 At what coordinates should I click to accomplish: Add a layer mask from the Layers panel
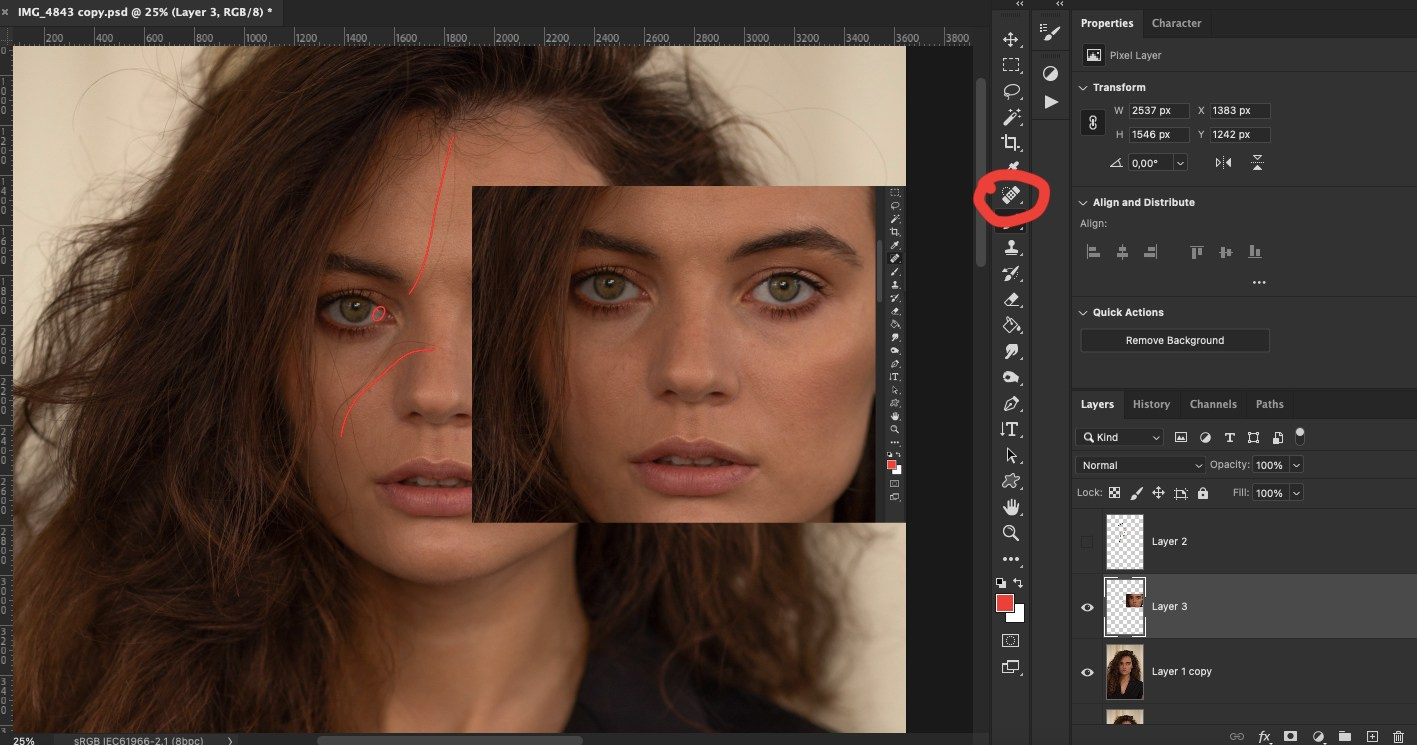click(1291, 737)
